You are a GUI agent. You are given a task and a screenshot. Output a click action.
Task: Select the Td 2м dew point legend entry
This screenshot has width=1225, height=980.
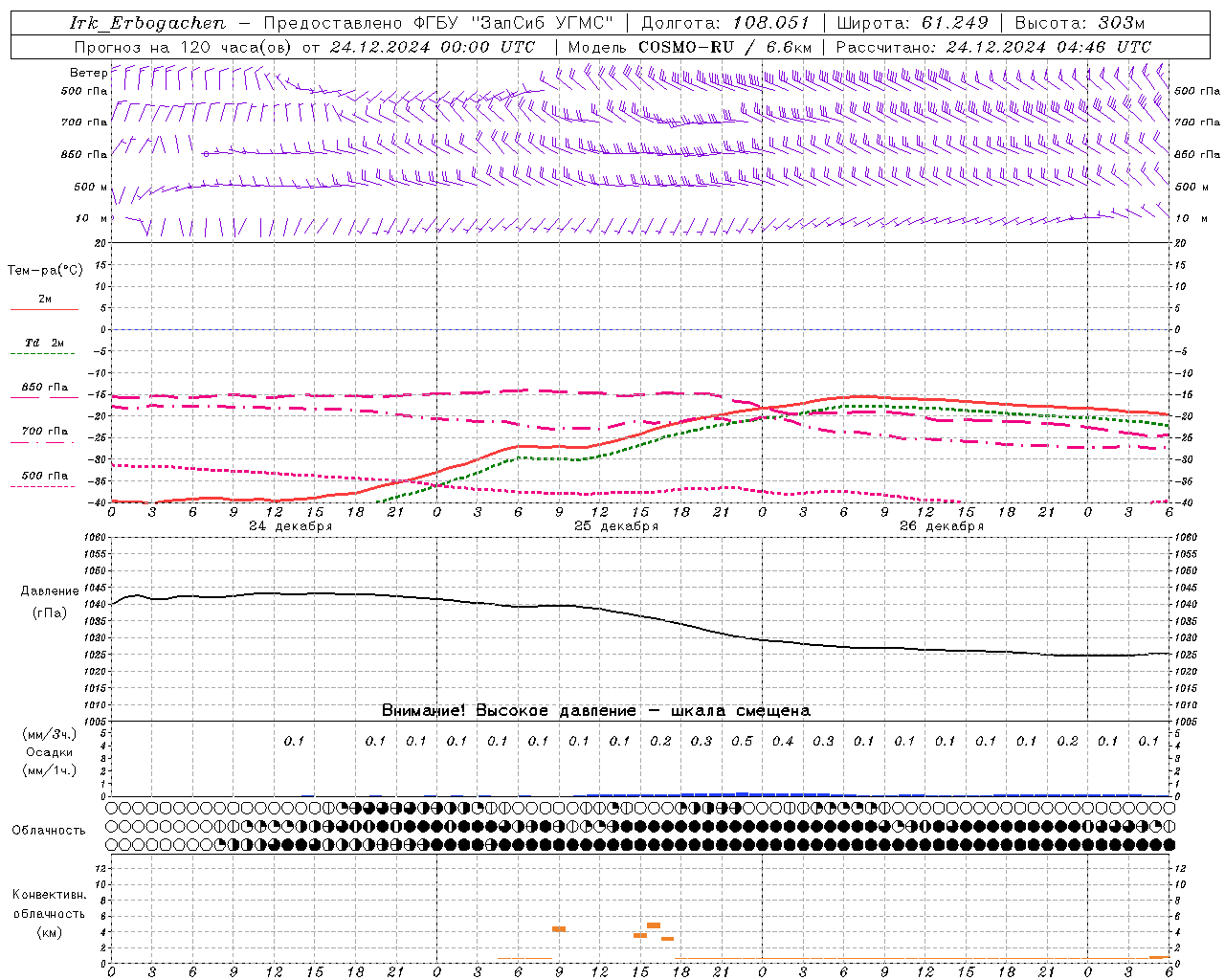44,346
